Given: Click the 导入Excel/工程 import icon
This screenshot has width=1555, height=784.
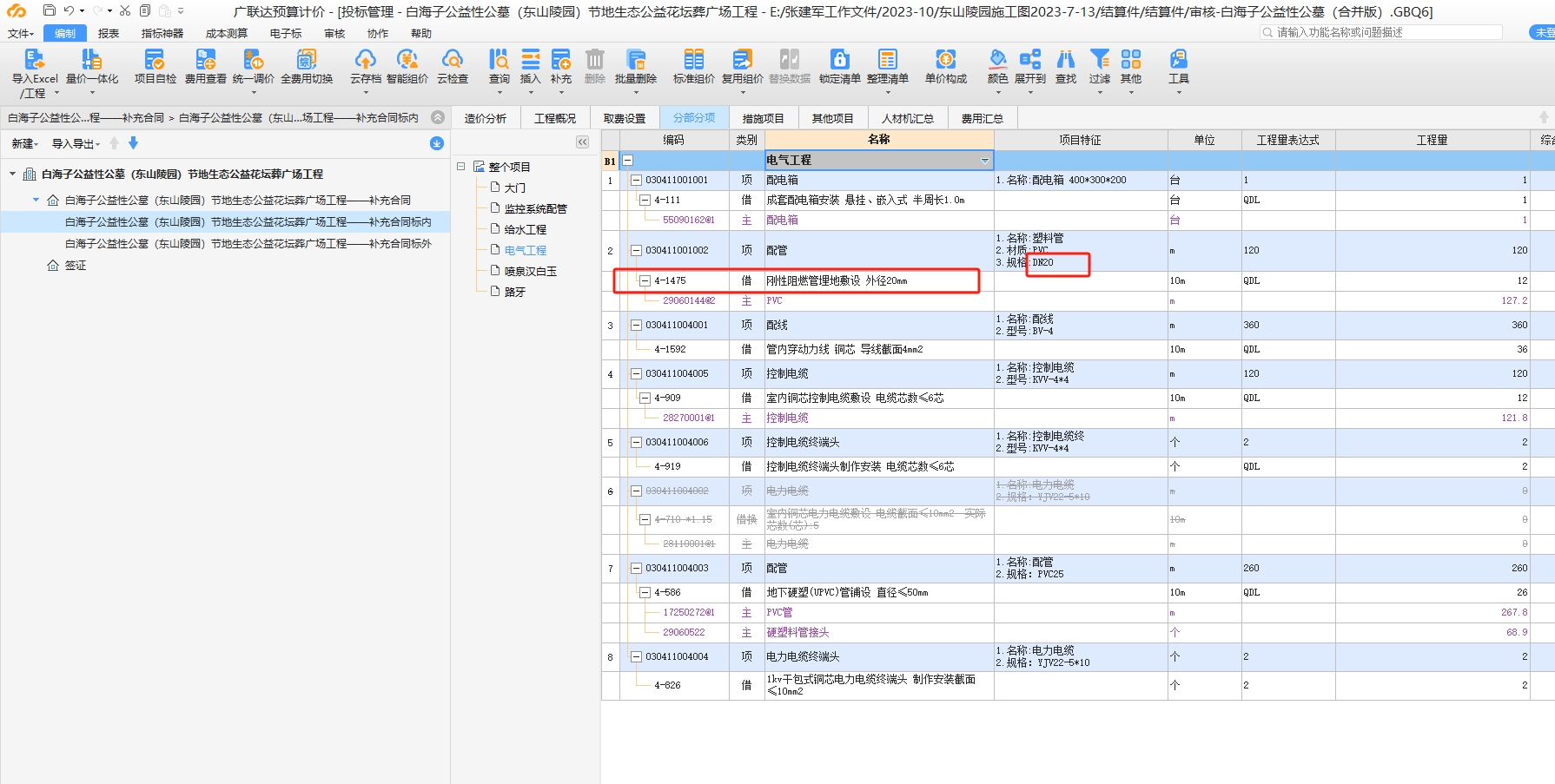Looking at the screenshot, I should (x=34, y=59).
